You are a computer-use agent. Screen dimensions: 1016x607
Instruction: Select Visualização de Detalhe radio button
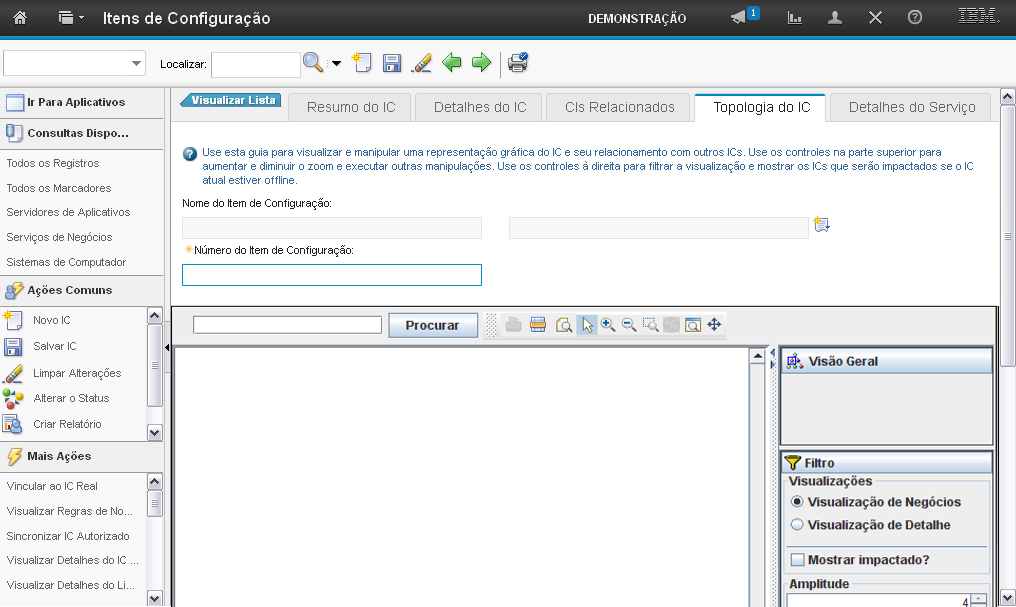tap(797, 525)
